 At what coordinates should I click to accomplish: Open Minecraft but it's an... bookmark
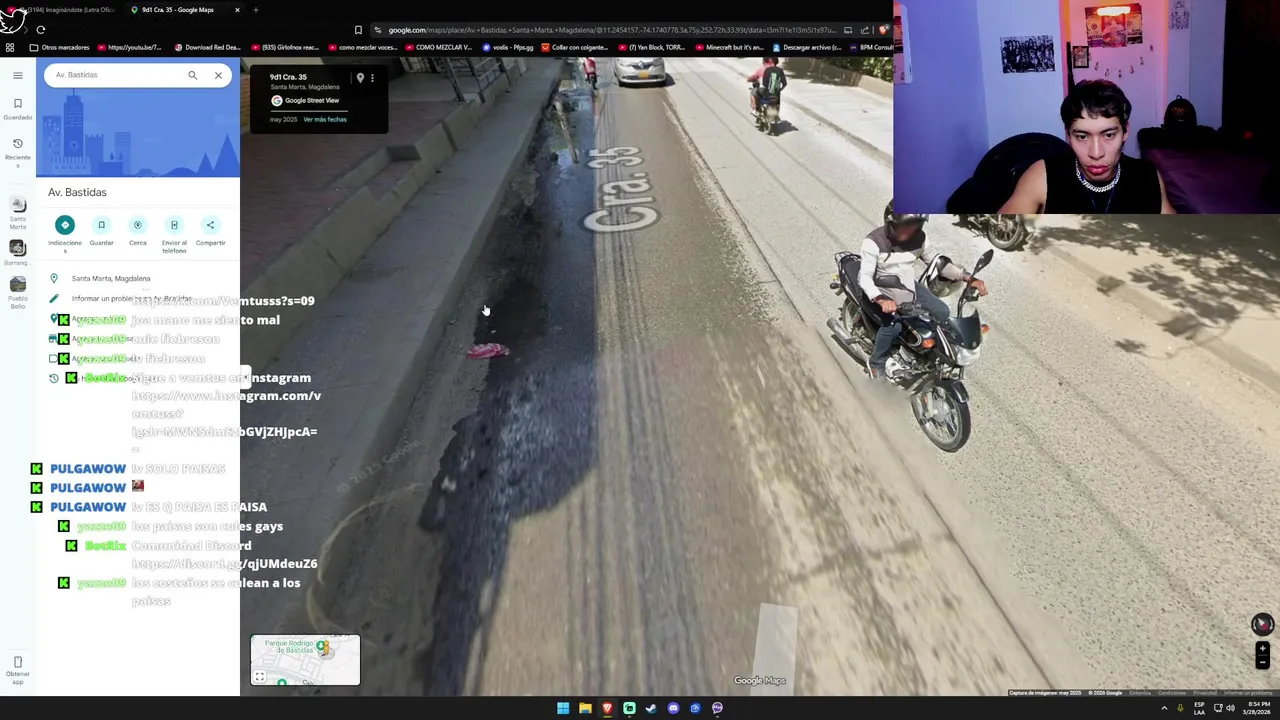point(728,47)
